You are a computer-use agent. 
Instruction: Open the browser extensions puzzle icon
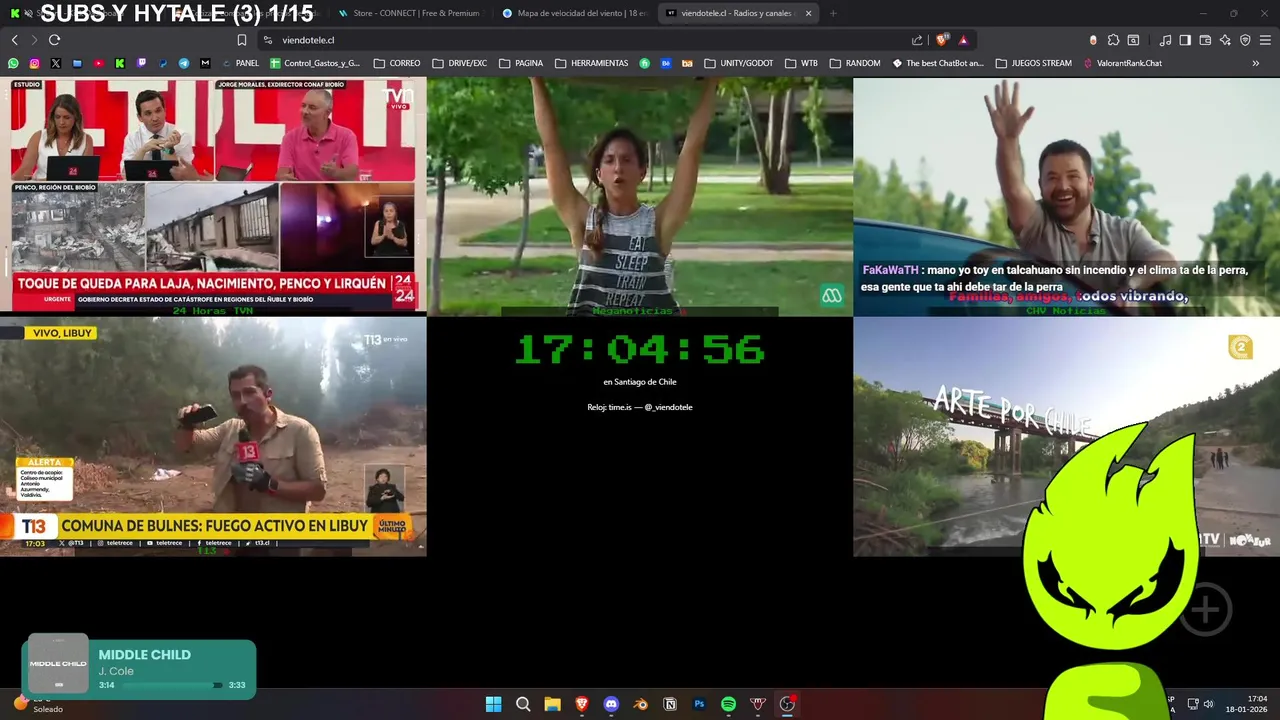[x=1113, y=40]
